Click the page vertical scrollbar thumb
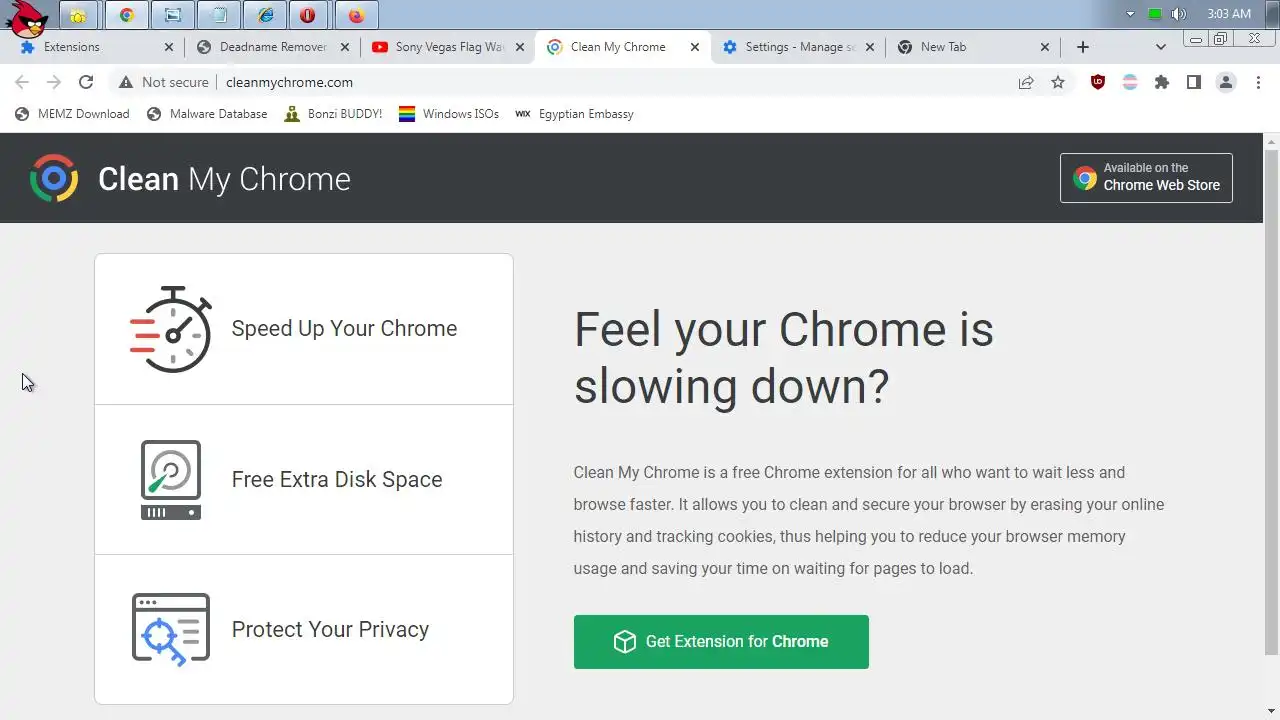This screenshot has height=720, width=1280. coord(1271,402)
